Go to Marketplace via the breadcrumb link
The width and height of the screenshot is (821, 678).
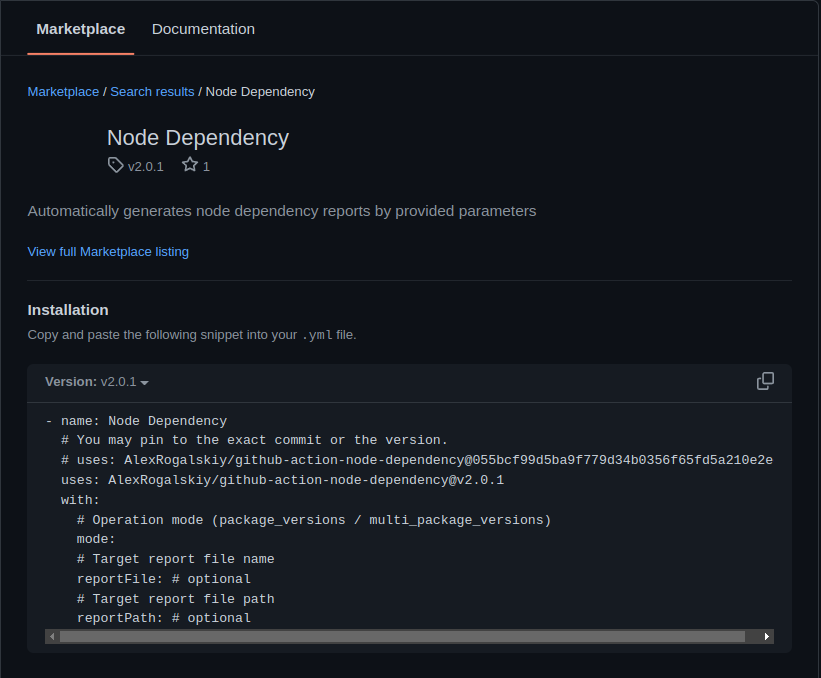click(x=63, y=92)
